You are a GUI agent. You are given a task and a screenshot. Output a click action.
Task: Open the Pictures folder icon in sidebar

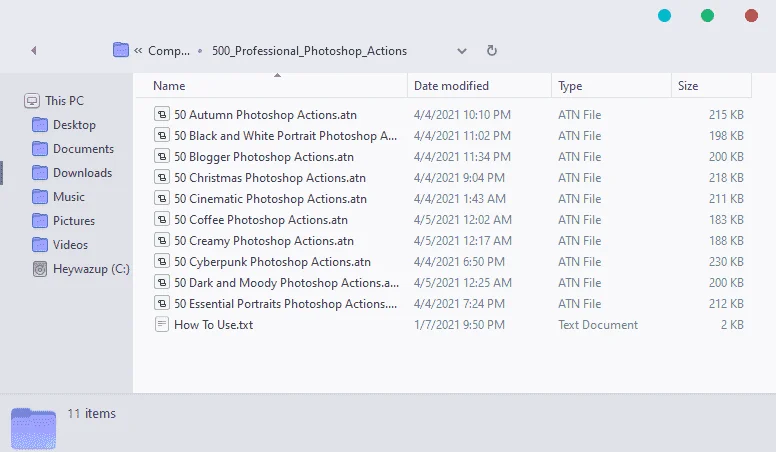tap(40, 221)
